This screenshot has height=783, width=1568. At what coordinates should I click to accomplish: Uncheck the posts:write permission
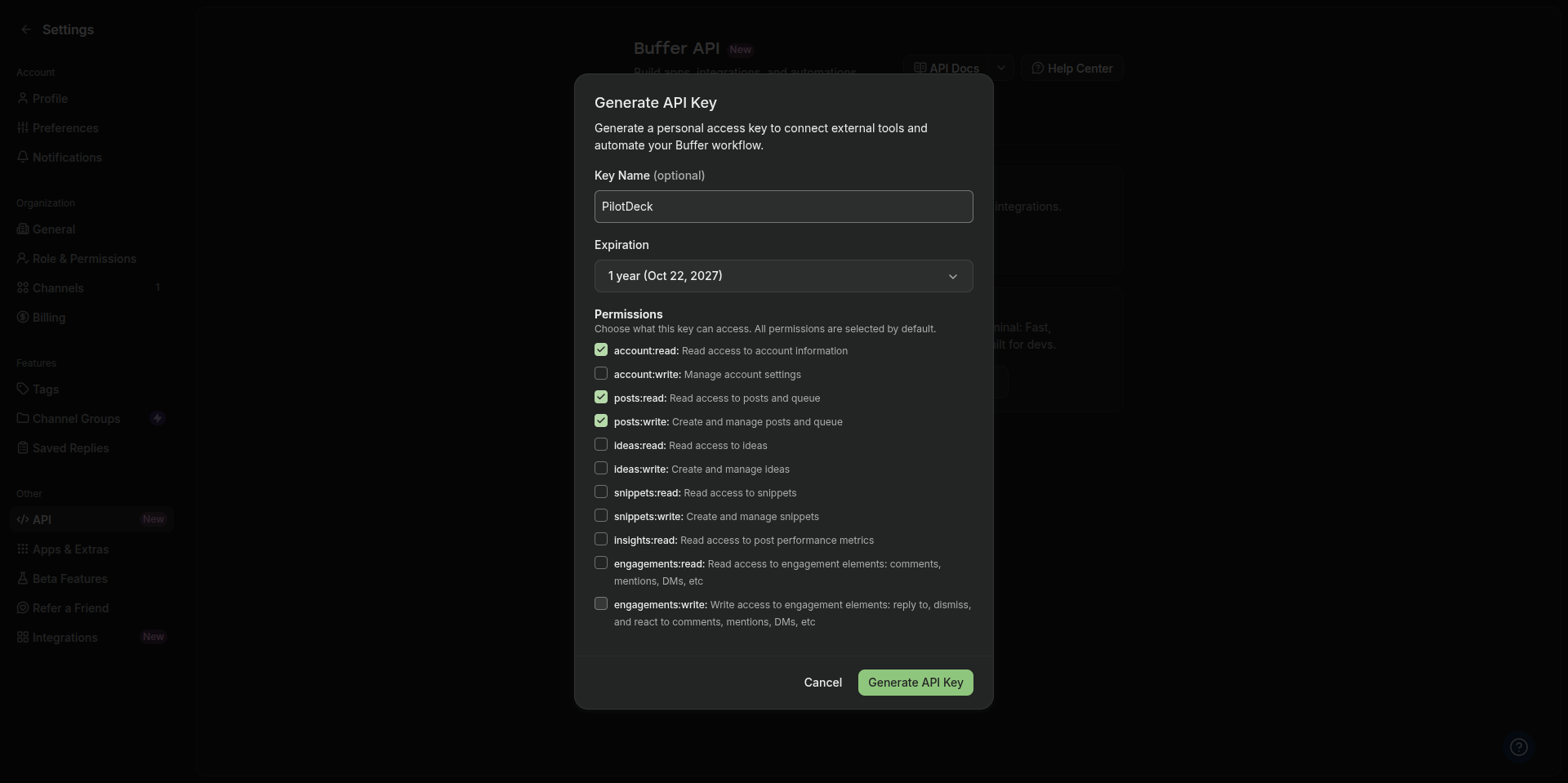(601, 420)
